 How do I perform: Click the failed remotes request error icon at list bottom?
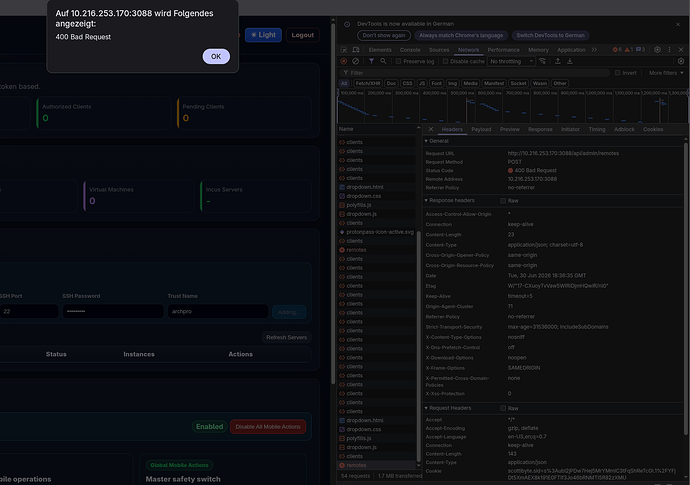coord(342,465)
